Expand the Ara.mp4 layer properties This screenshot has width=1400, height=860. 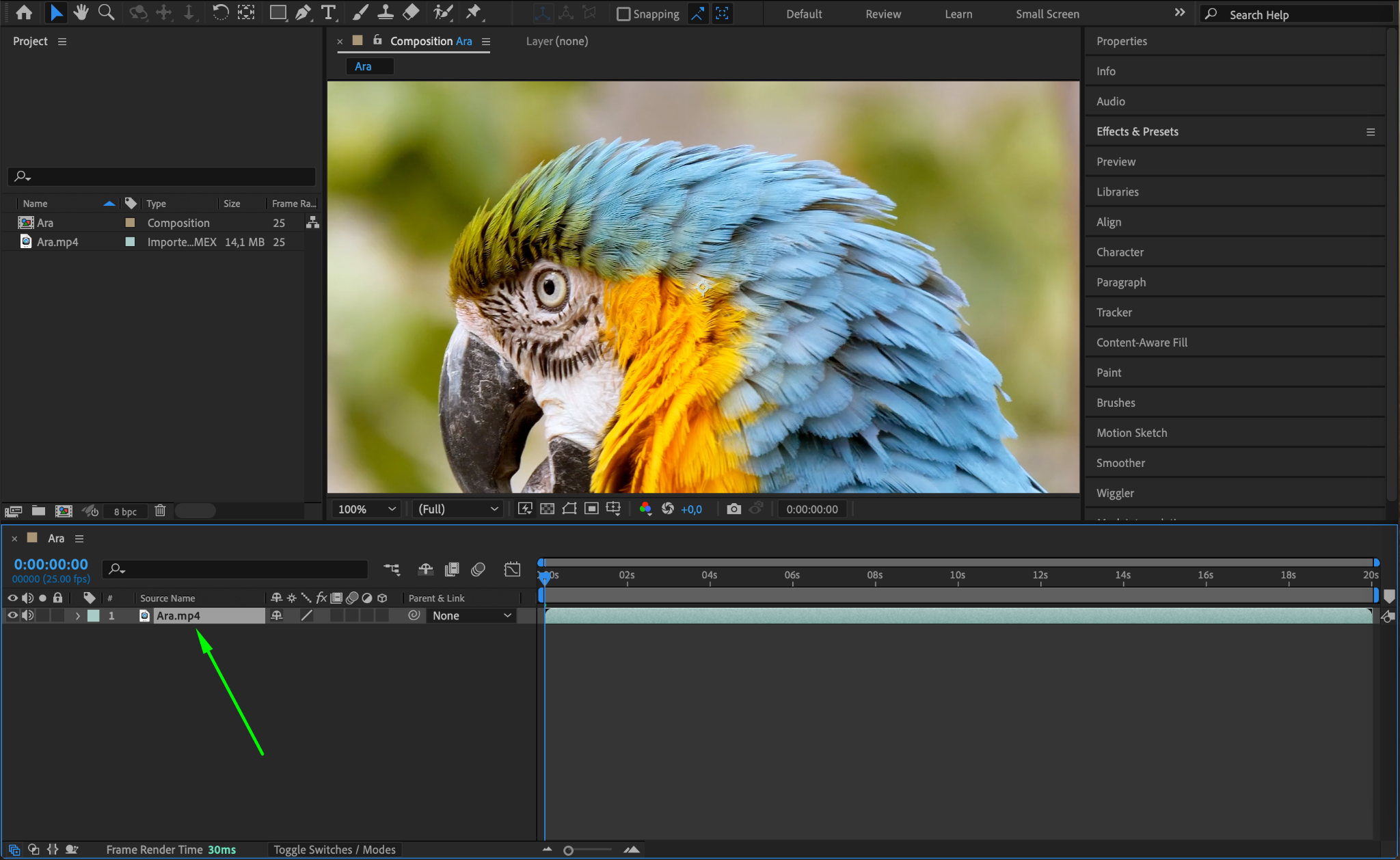coord(77,616)
